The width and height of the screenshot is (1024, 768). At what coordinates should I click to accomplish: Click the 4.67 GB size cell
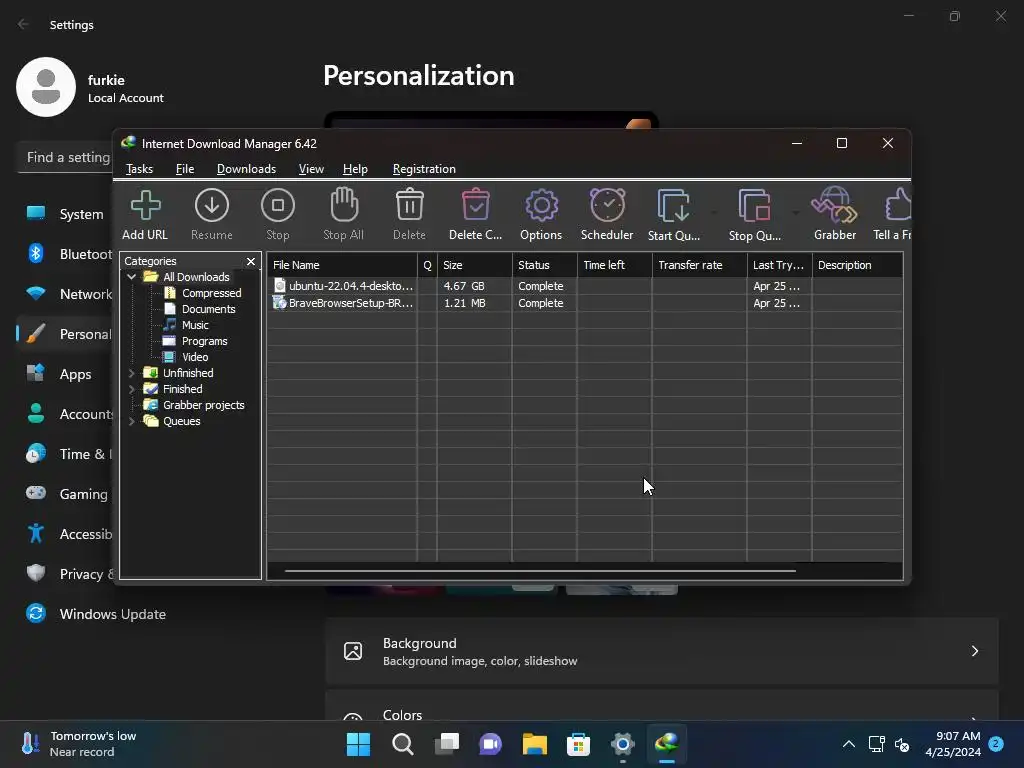click(x=464, y=286)
